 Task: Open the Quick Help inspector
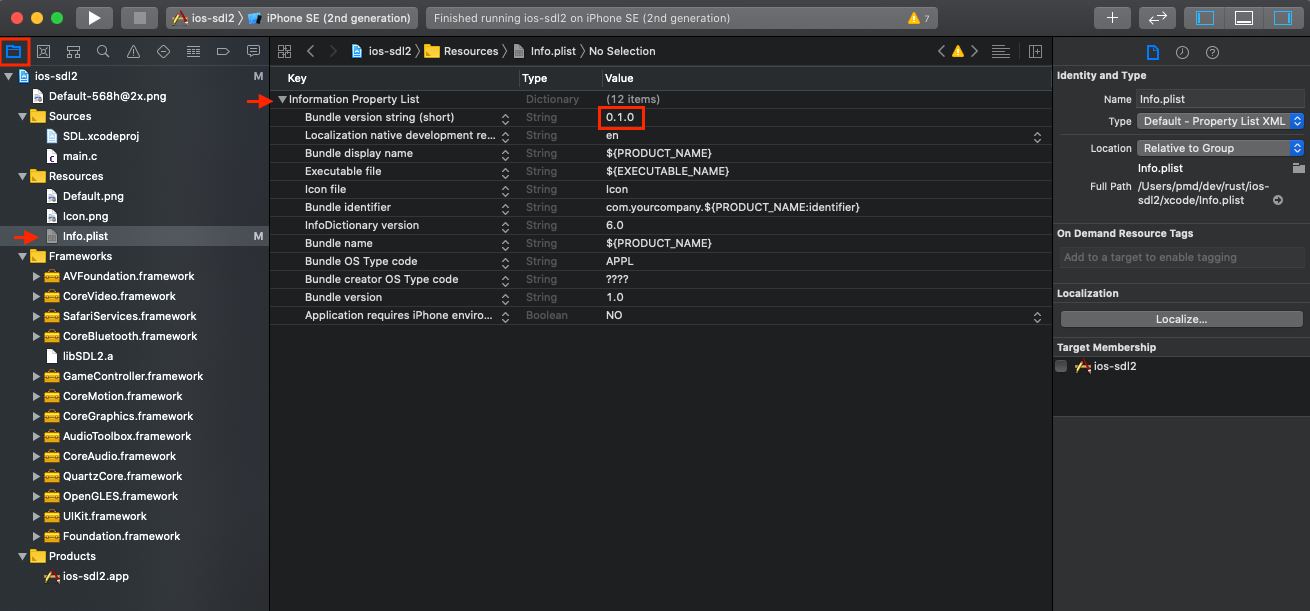tap(1212, 52)
